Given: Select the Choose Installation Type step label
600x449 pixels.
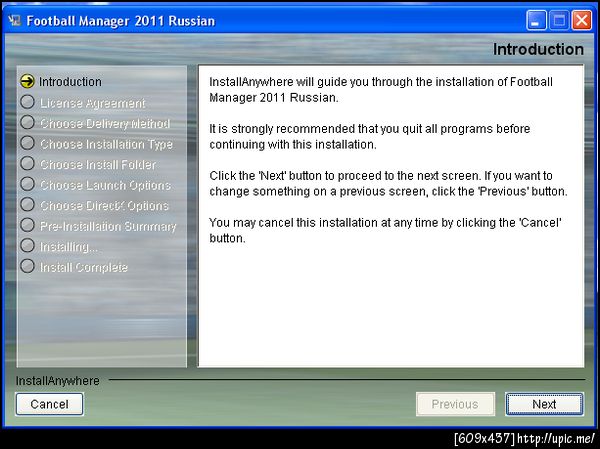Looking at the screenshot, I should point(106,144).
